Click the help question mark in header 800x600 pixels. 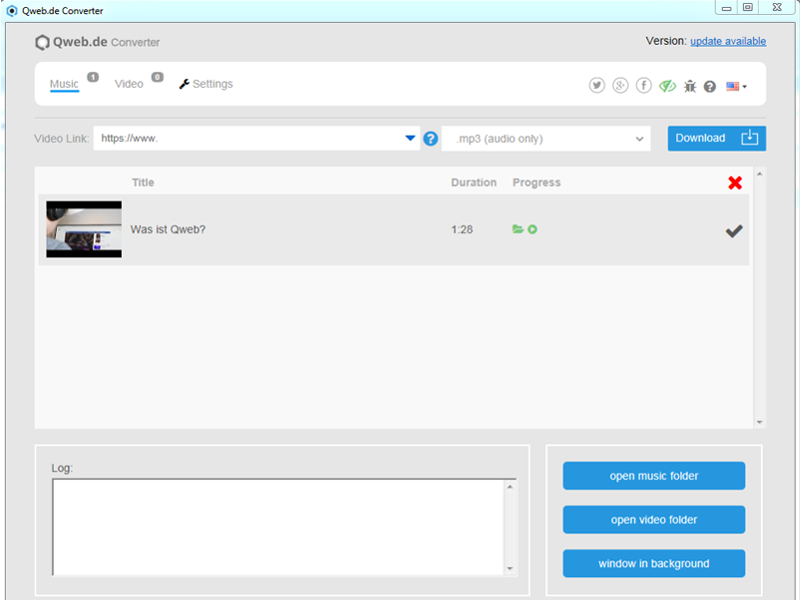coord(710,87)
